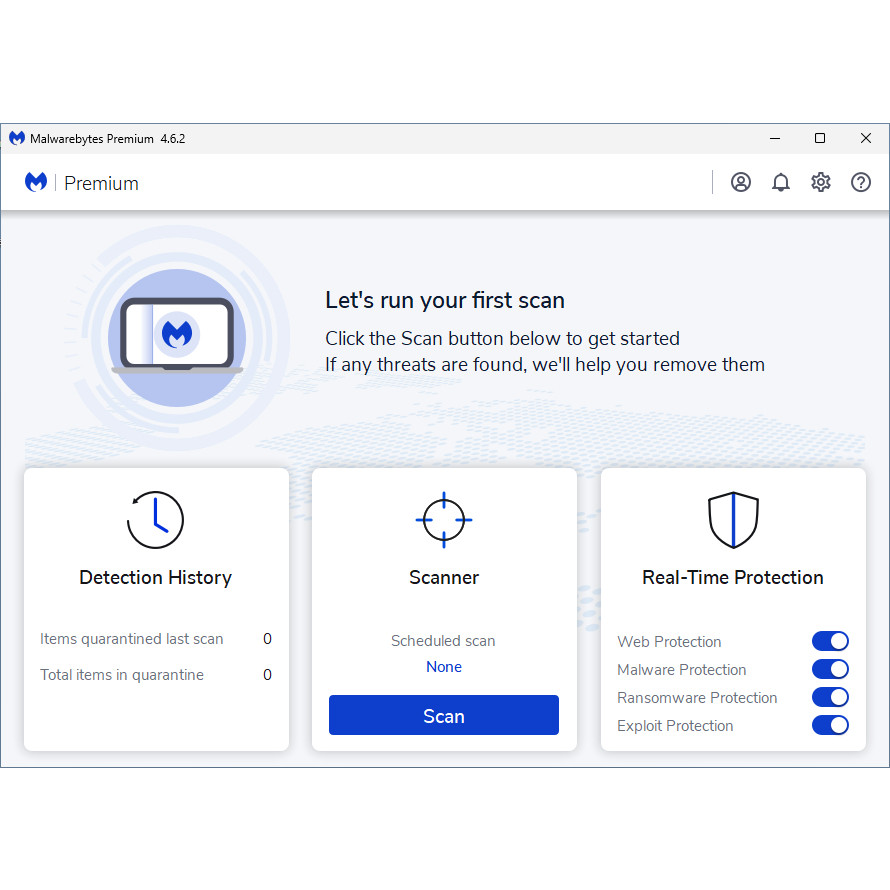The image size is (890, 890).
Task: Click the 'Ransomware Protection' label
Action: [697, 698]
